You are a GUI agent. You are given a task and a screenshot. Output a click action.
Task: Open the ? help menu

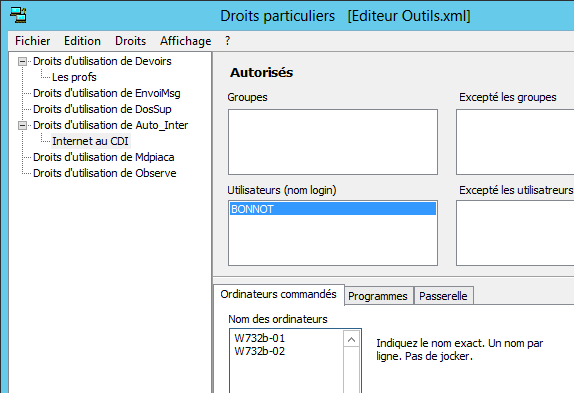pyautogui.click(x=227, y=41)
